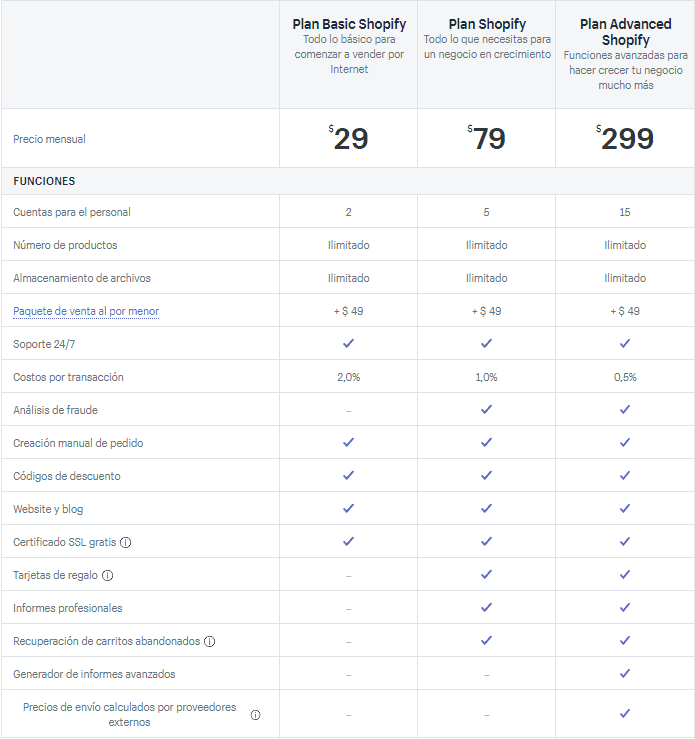Screen dimensions: 695x739
Task: Select the Plan Basic Shopify heading
Action: (x=349, y=24)
